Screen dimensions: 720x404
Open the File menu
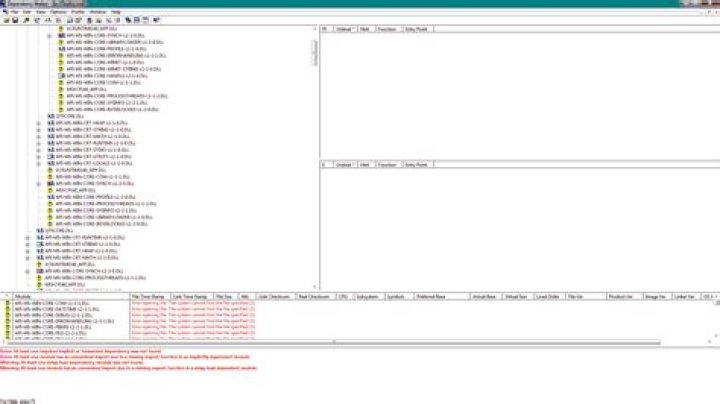15,12
